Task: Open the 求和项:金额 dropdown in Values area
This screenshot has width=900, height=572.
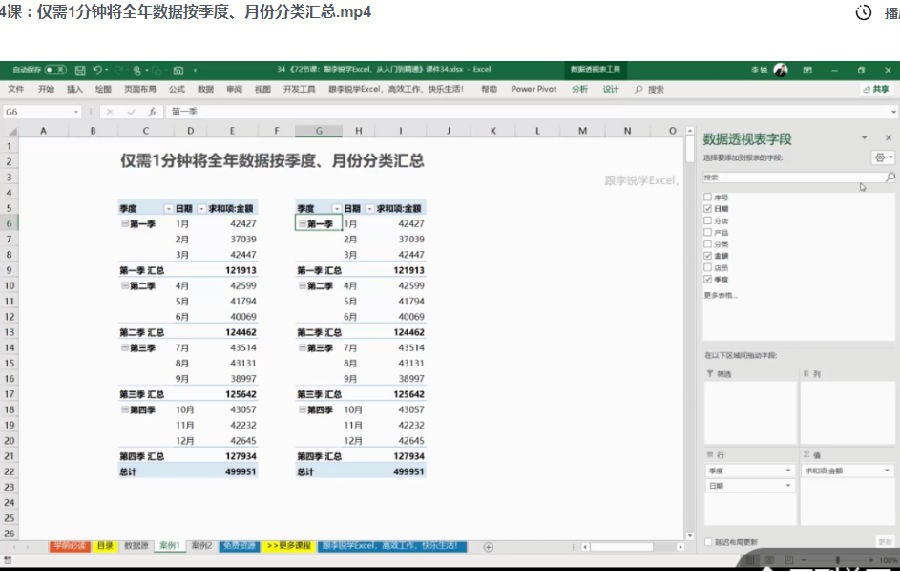Action: pyautogui.click(x=886, y=470)
